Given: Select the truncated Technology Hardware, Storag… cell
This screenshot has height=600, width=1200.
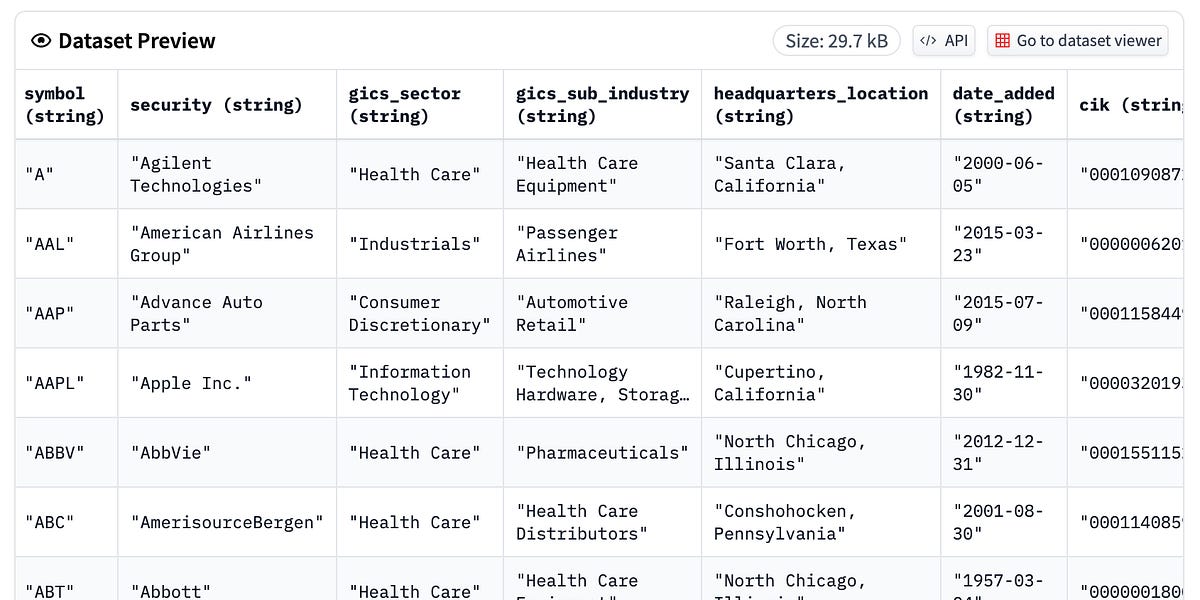Looking at the screenshot, I should [x=600, y=383].
